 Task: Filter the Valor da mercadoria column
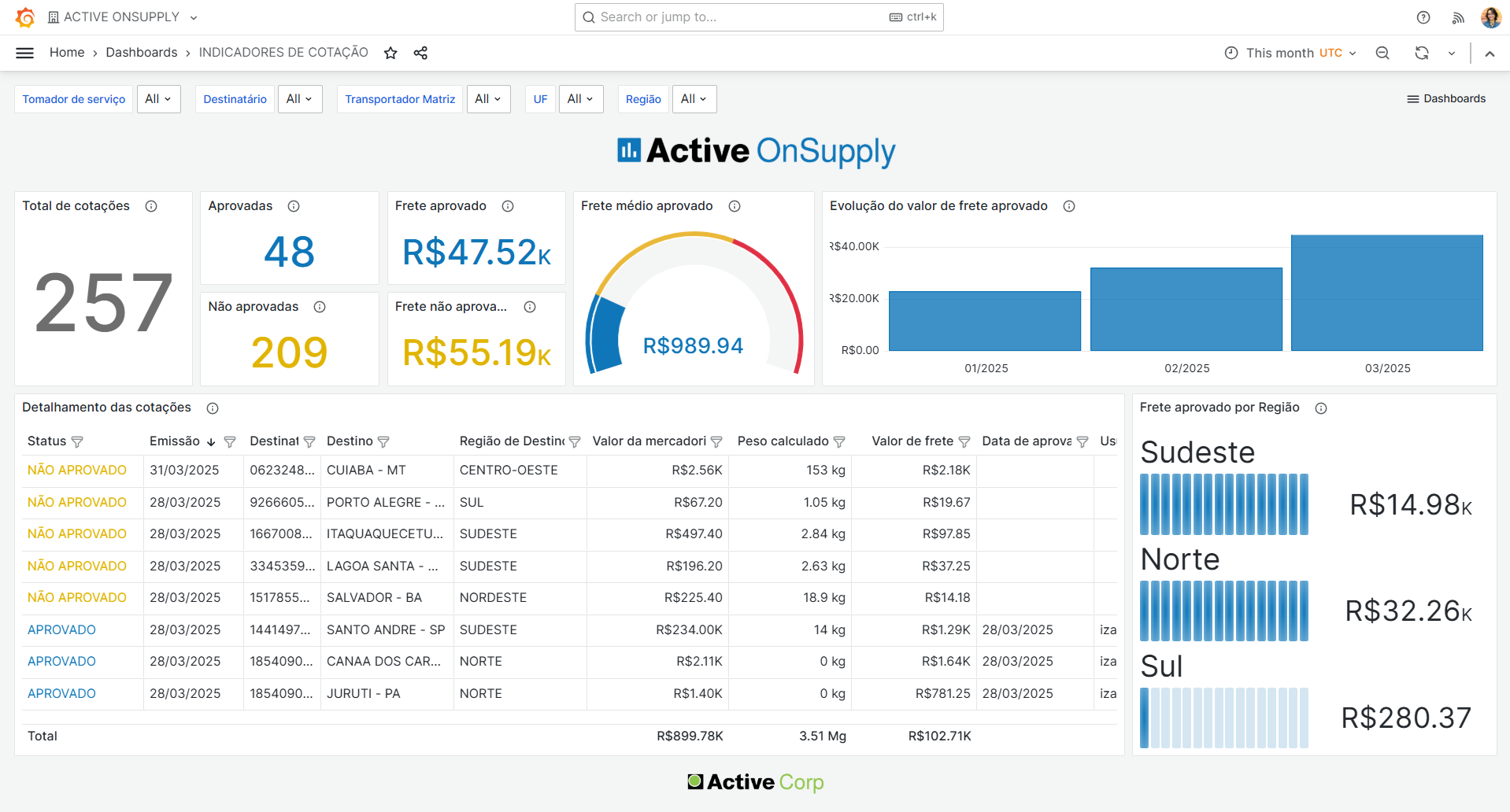coord(716,442)
